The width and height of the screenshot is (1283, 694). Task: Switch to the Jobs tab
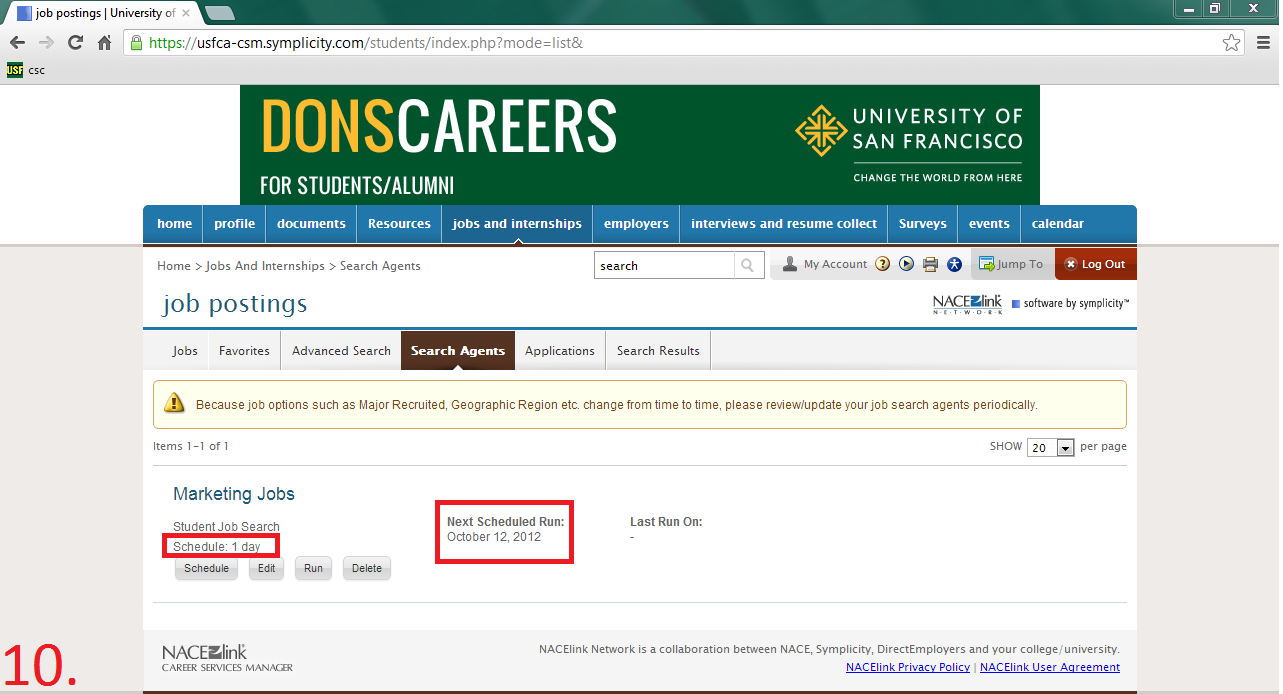point(185,351)
